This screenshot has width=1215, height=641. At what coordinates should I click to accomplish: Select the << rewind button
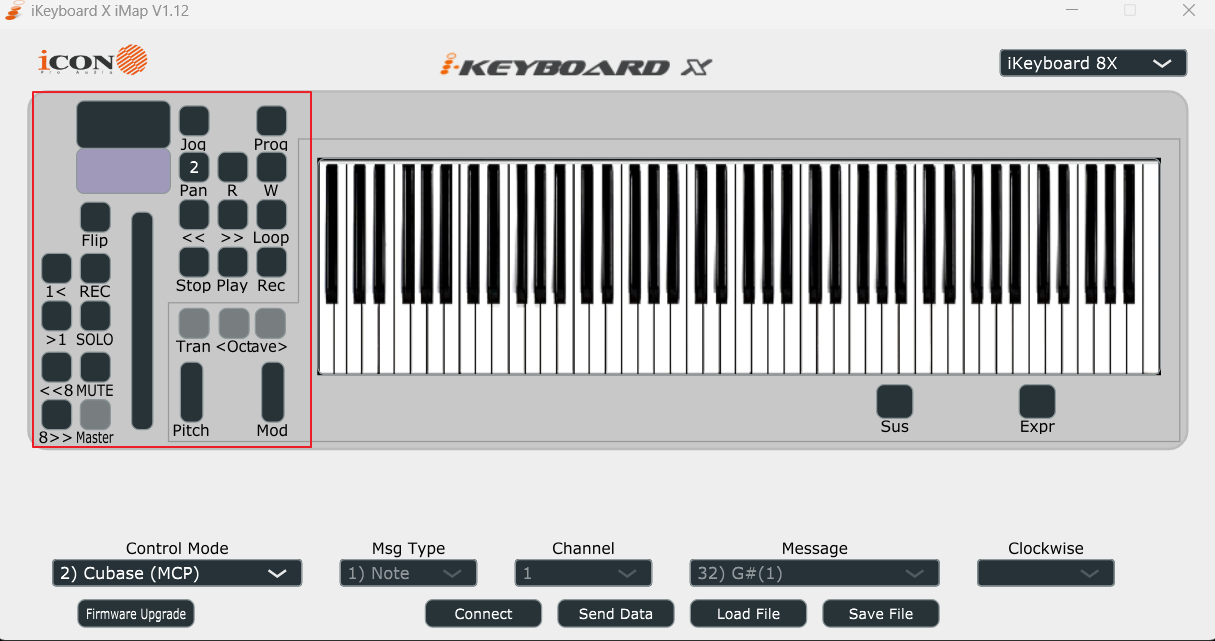(x=194, y=214)
